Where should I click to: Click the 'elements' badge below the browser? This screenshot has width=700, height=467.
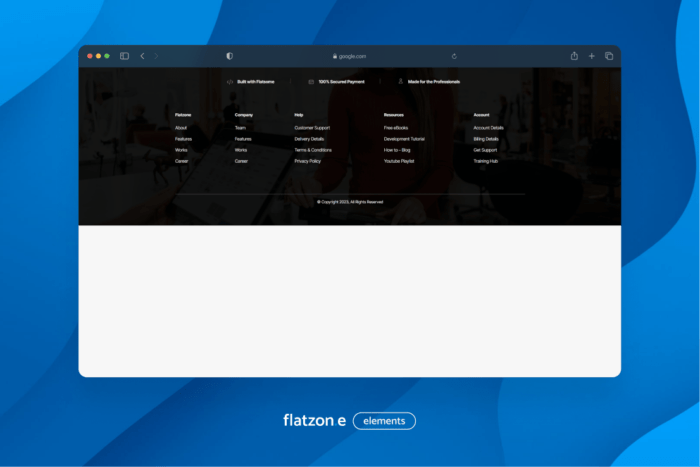pos(384,421)
